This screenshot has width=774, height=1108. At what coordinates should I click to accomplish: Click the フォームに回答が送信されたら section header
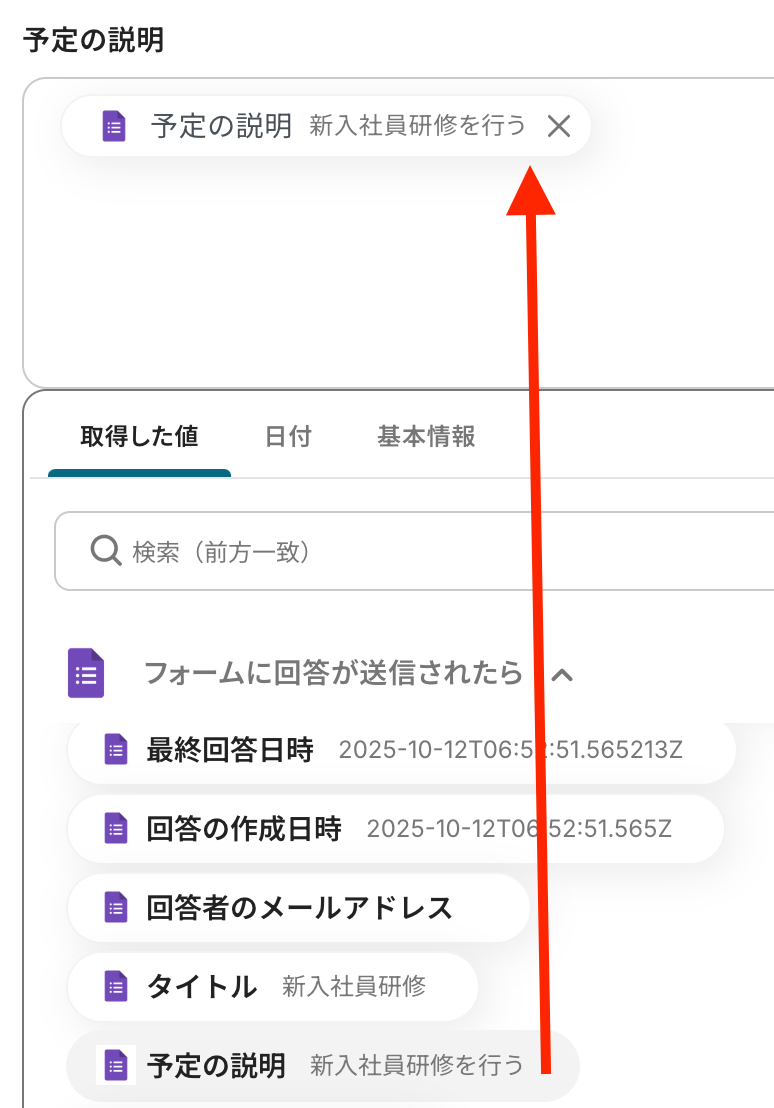tap(333, 673)
